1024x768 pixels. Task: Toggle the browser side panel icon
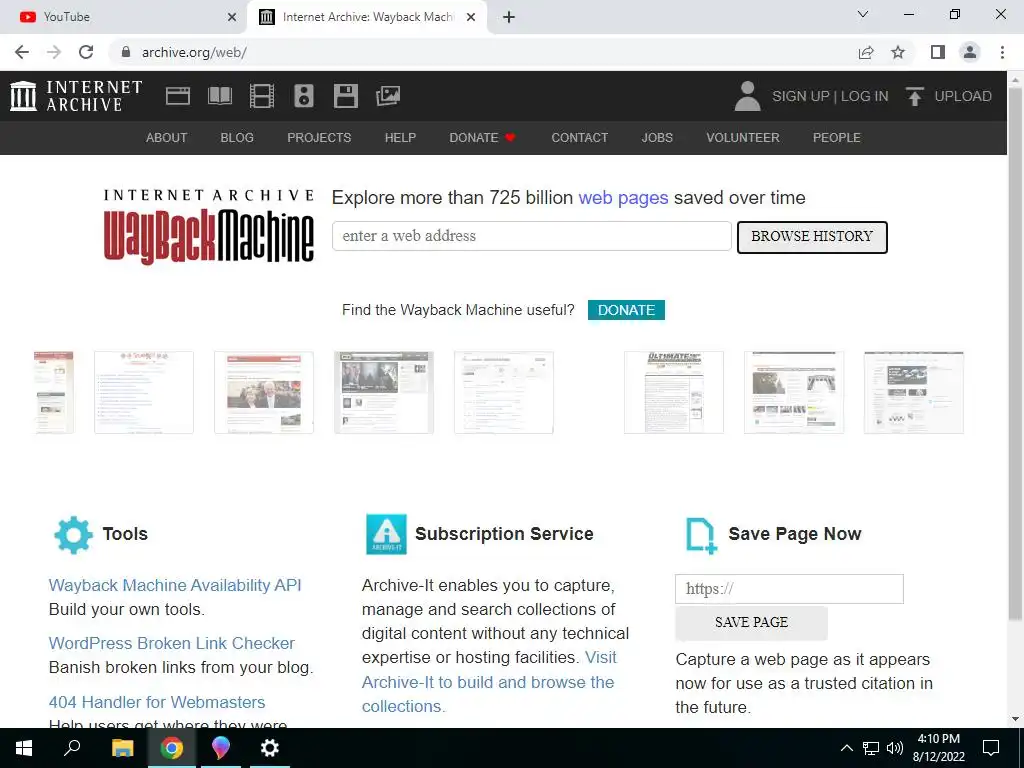point(938,52)
